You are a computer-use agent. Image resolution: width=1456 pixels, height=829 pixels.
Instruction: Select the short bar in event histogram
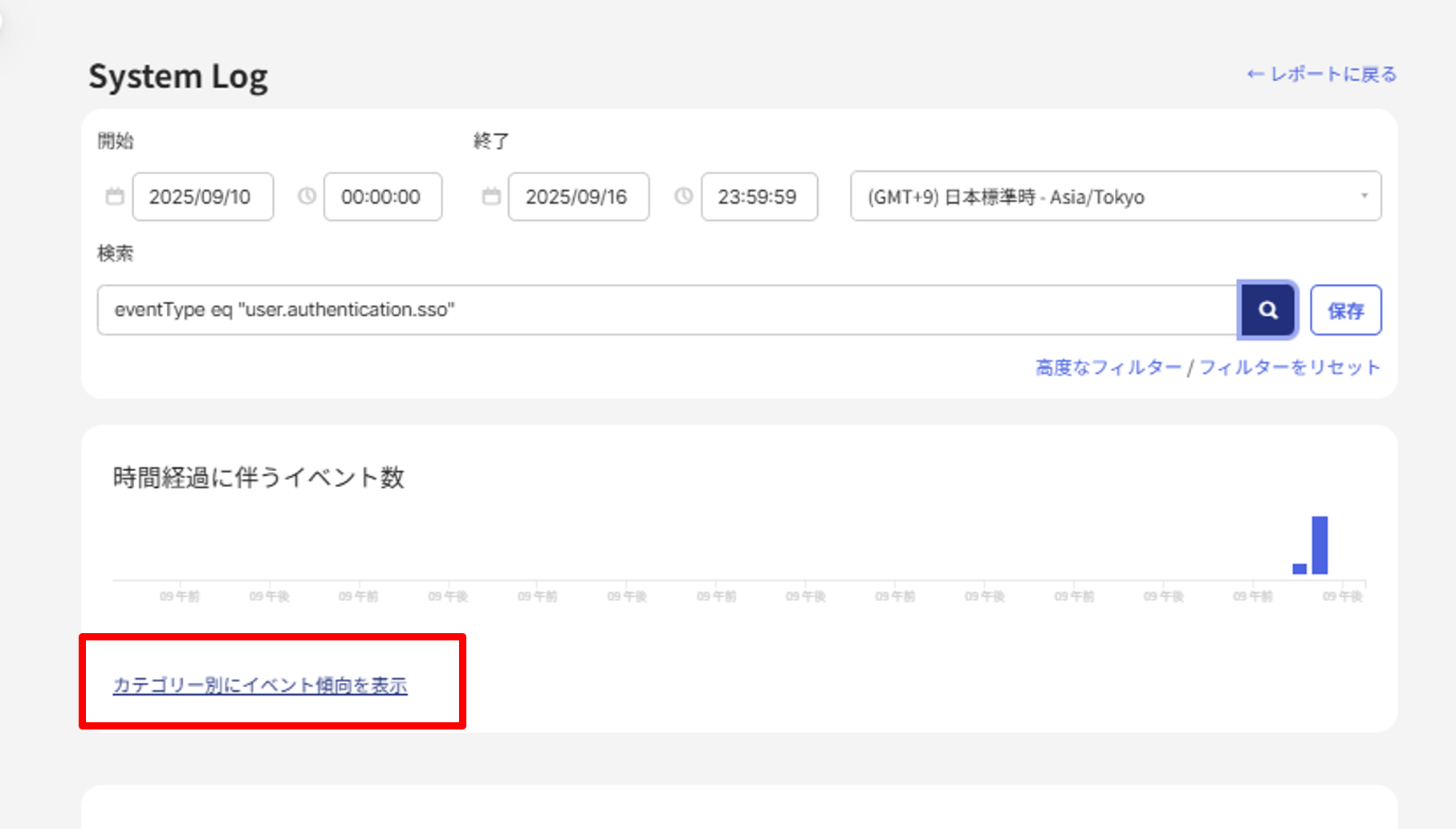1299,569
